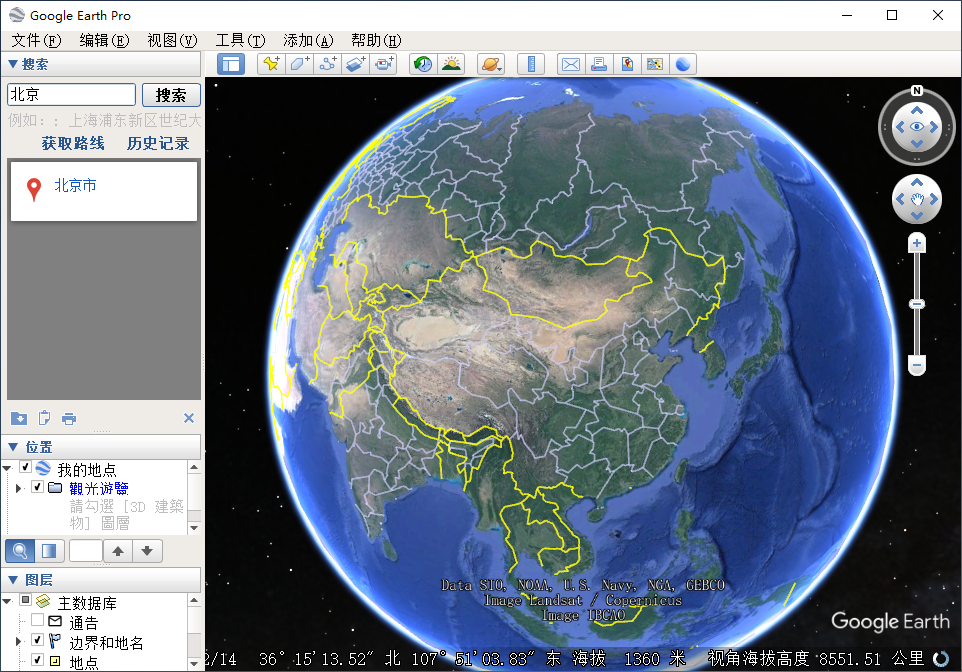
Task: Open the 帮助(H) menu
Action: click(376, 41)
